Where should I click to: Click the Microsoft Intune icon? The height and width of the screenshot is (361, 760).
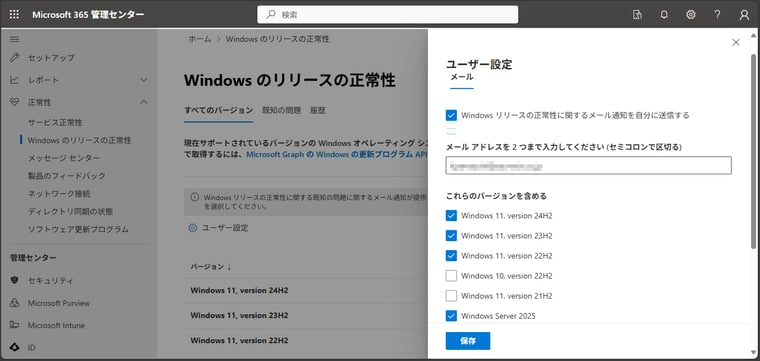pos(15,325)
